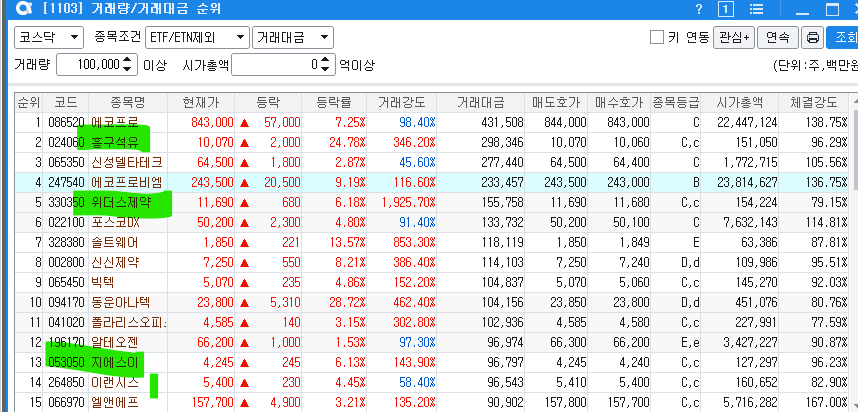858x412 pixels.
Task: Click the 관심+ button
Action: click(x=734, y=37)
